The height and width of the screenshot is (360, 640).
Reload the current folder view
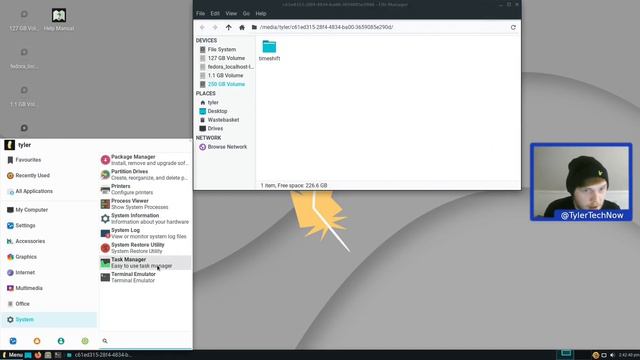pyautogui.click(x=513, y=27)
